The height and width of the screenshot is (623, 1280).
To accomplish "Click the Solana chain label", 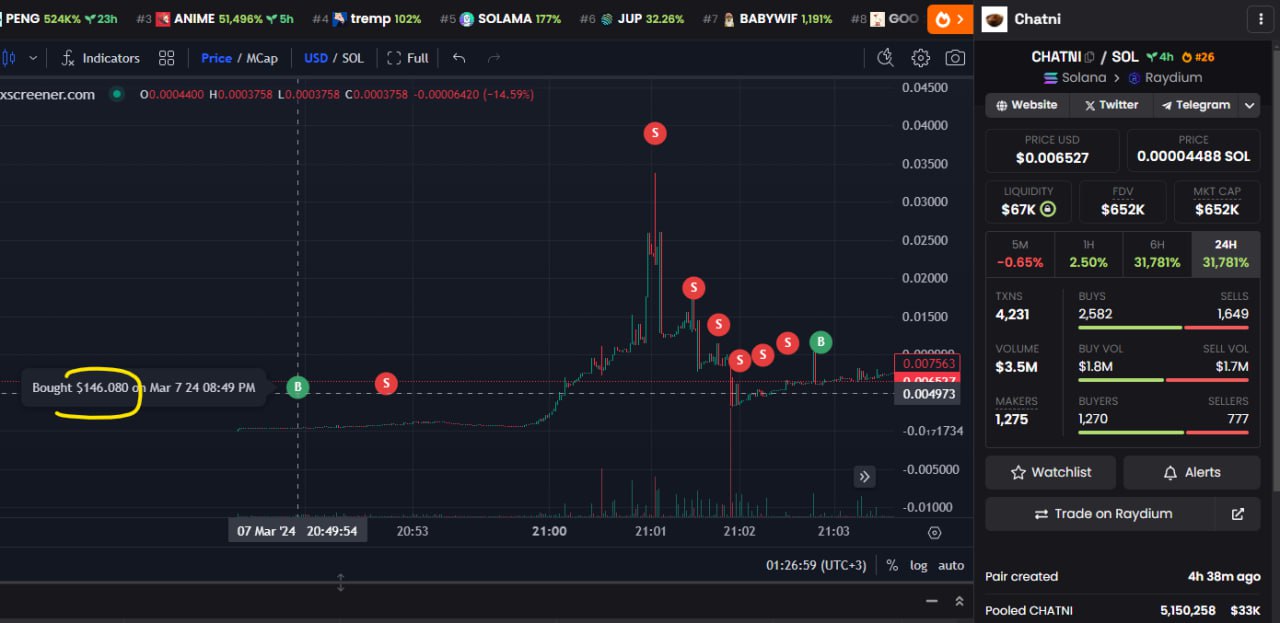I will click(x=1075, y=78).
